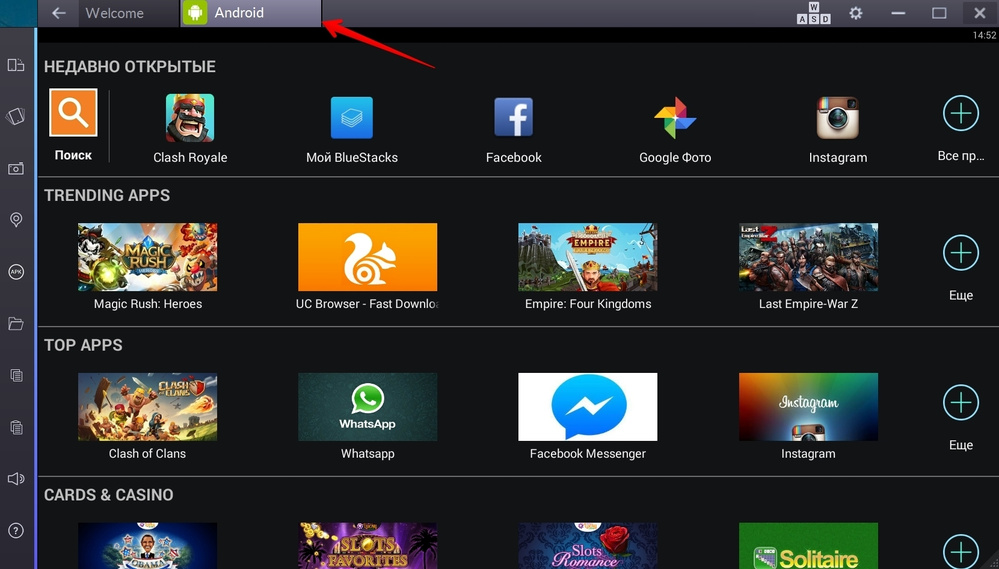Show all apps plus button (Все пр...)
The width and height of the screenshot is (999, 569).
[x=961, y=113]
